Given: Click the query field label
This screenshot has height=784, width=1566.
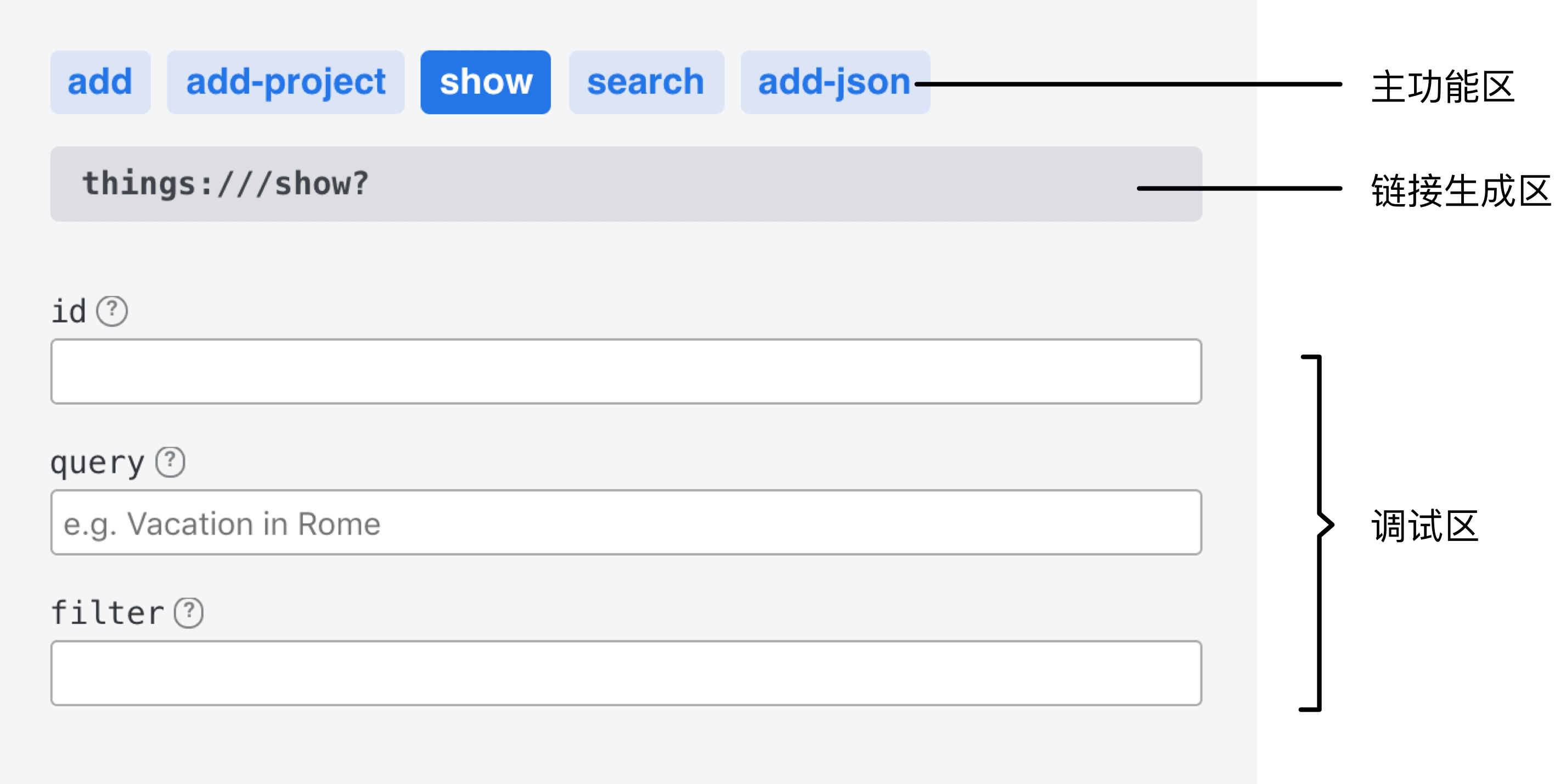Looking at the screenshot, I should pyautogui.click(x=97, y=463).
